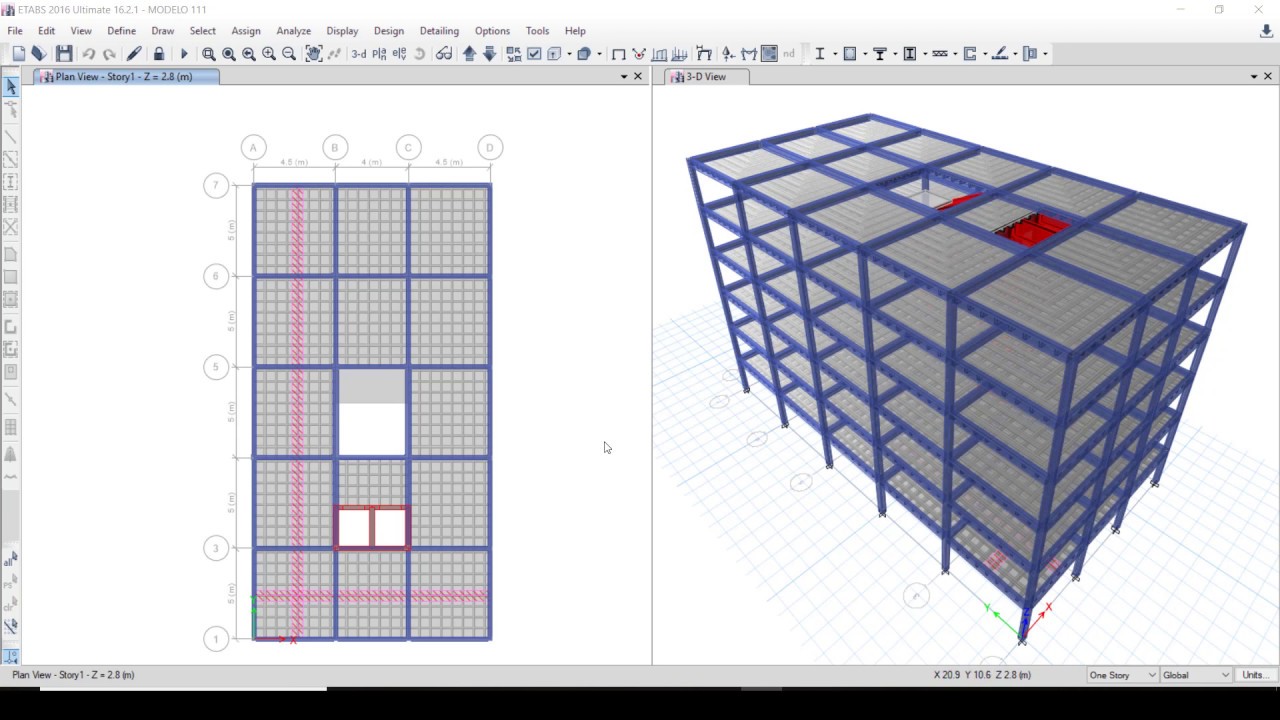Activate the Pan hand tool
1280x720 pixels.
[314, 54]
